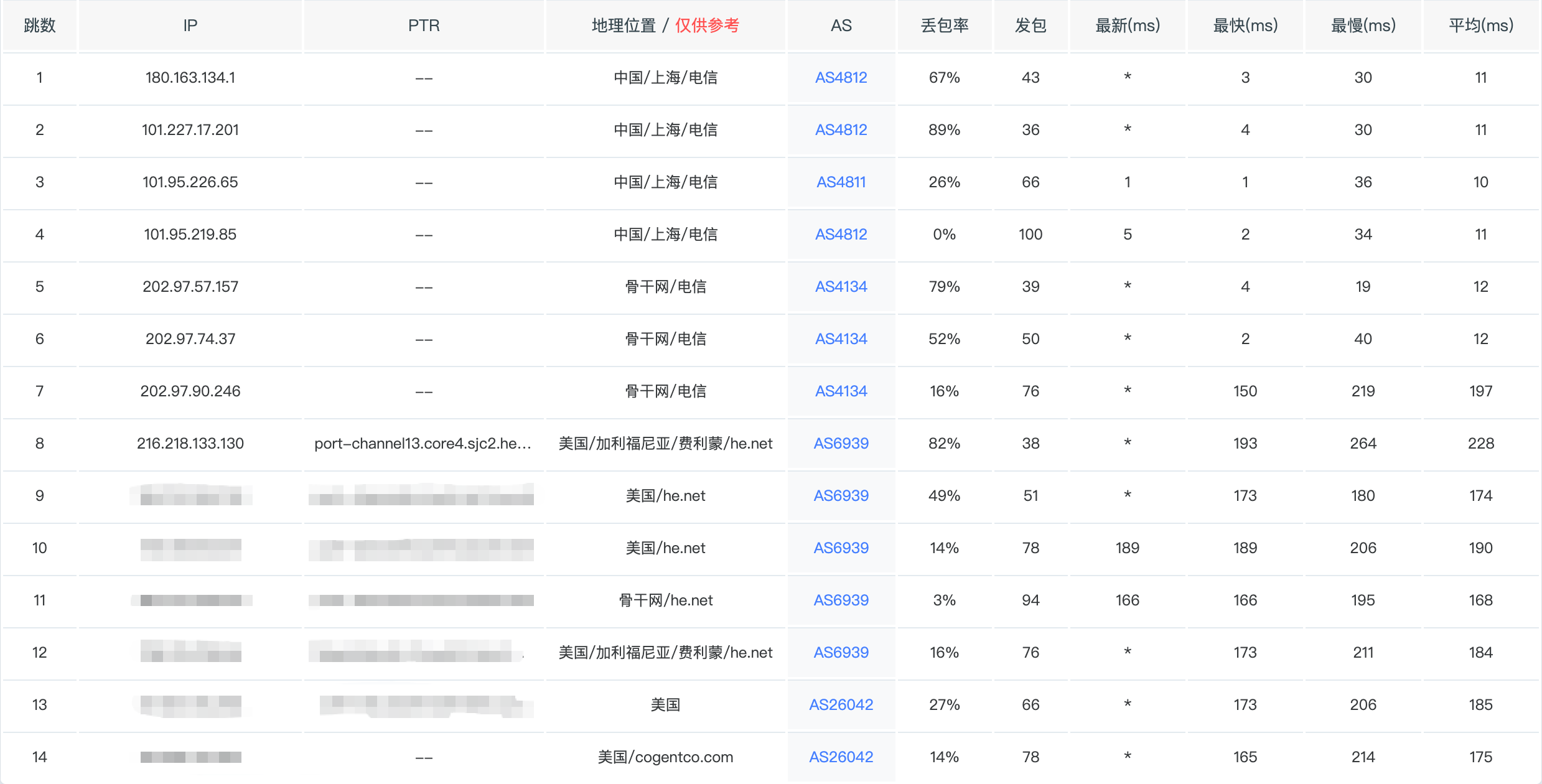Click the 丢包率 column header

pos(944,26)
